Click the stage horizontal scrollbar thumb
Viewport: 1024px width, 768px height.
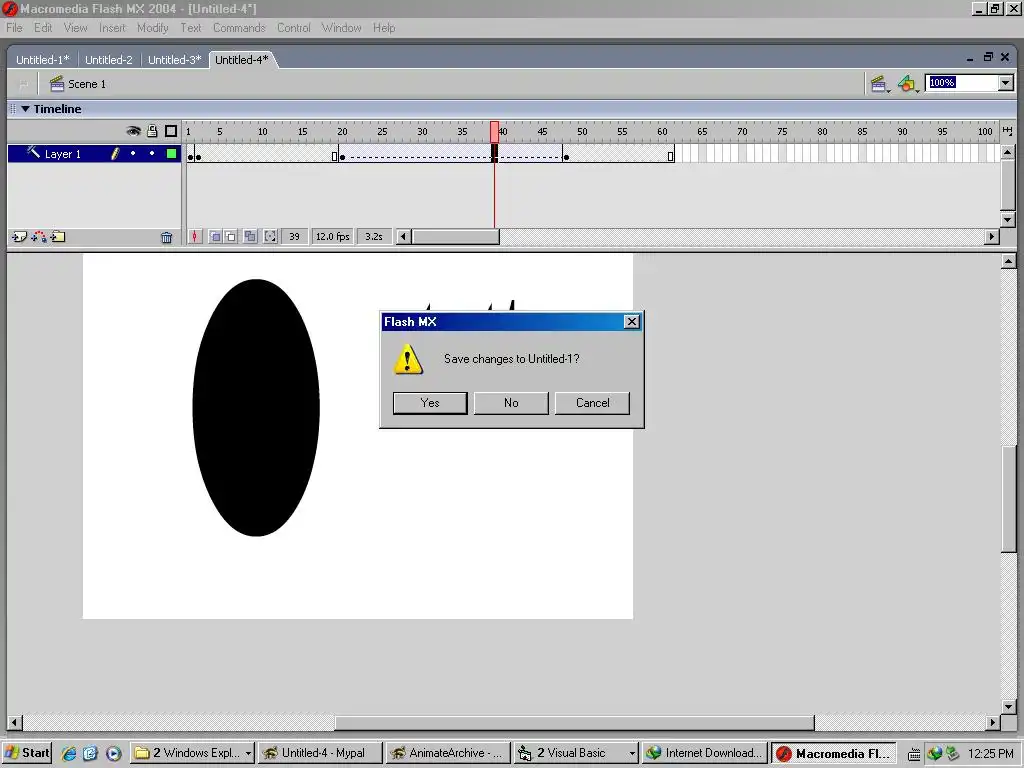click(x=575, y=723)
